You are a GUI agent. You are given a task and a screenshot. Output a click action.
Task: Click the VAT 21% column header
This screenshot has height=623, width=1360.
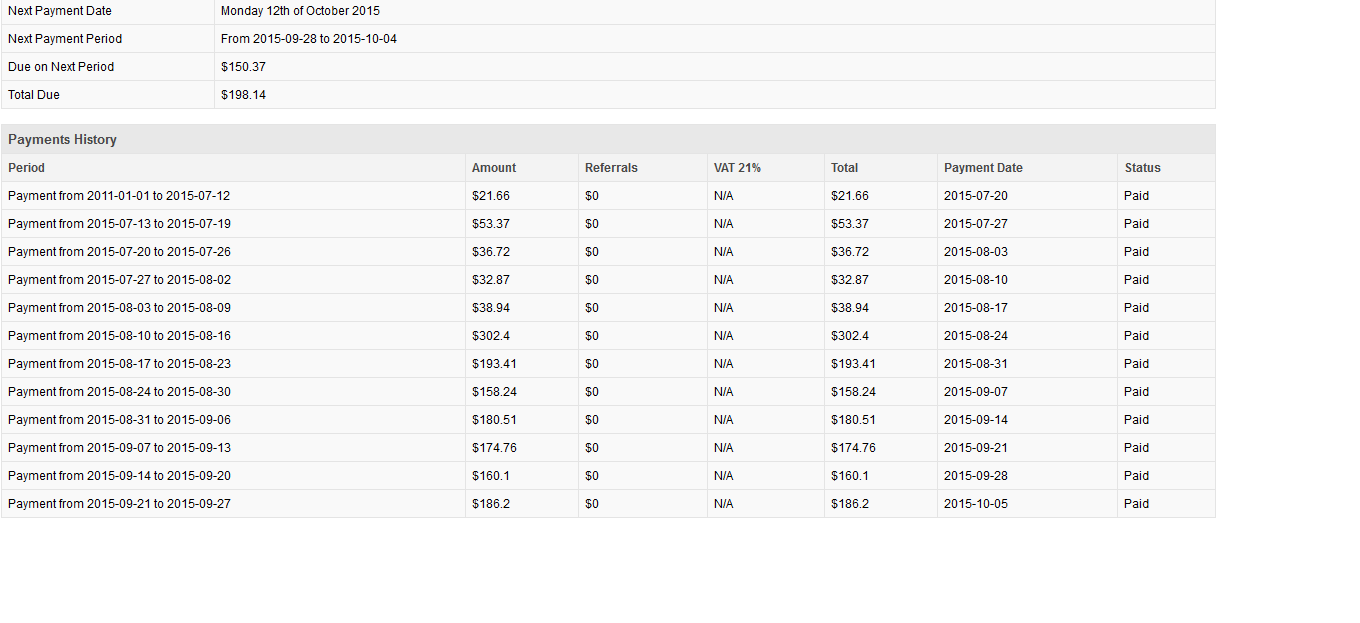pos(737,168)
